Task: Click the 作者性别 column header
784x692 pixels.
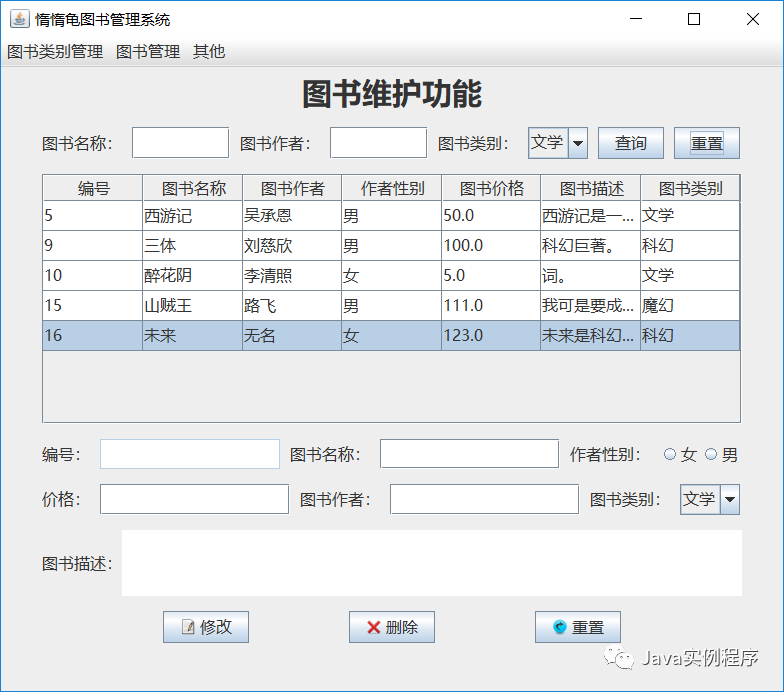Action: (x=392, y=188)
